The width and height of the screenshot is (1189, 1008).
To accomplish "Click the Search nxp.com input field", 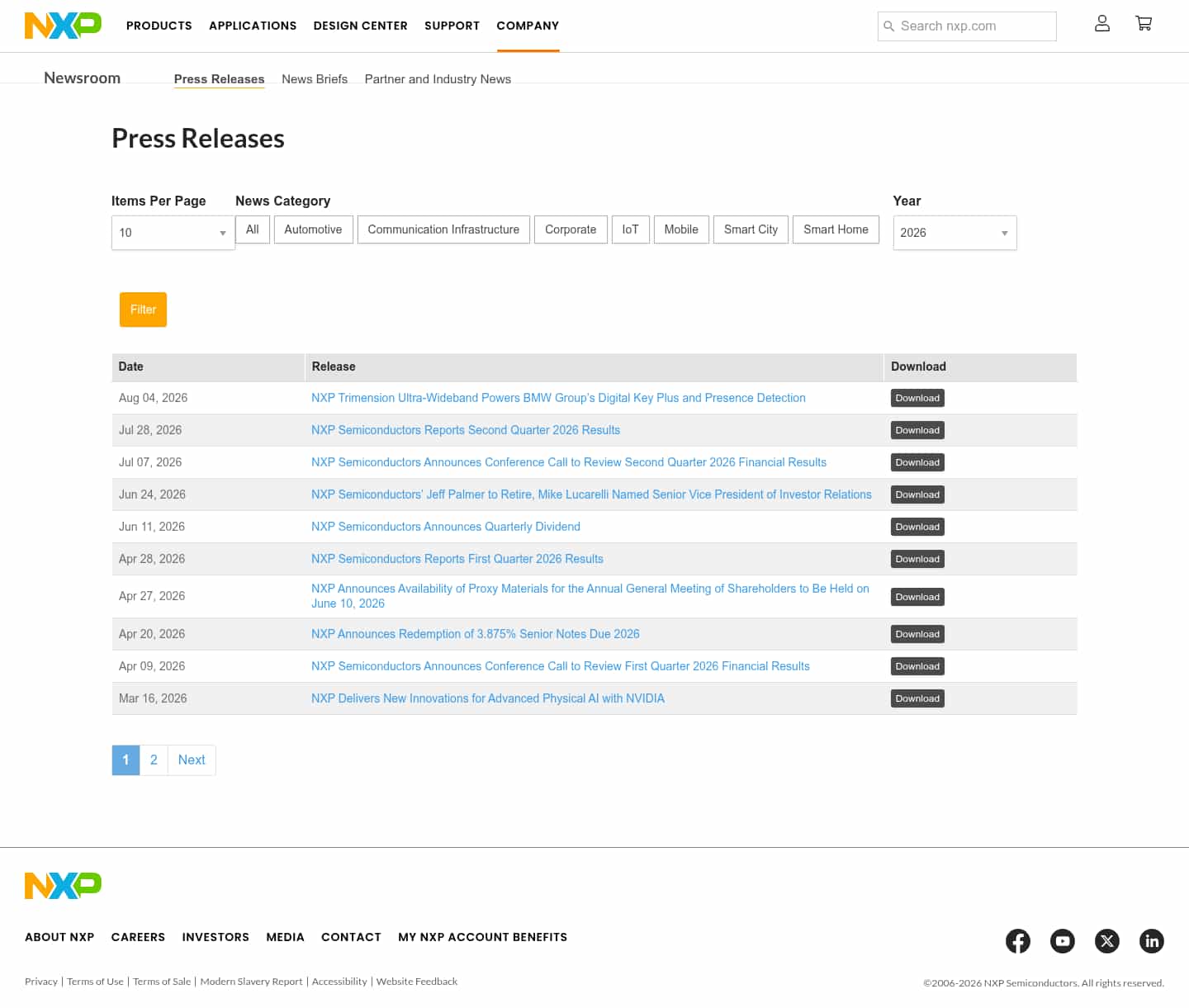I will pyautogui.click(x=967, y=26).
